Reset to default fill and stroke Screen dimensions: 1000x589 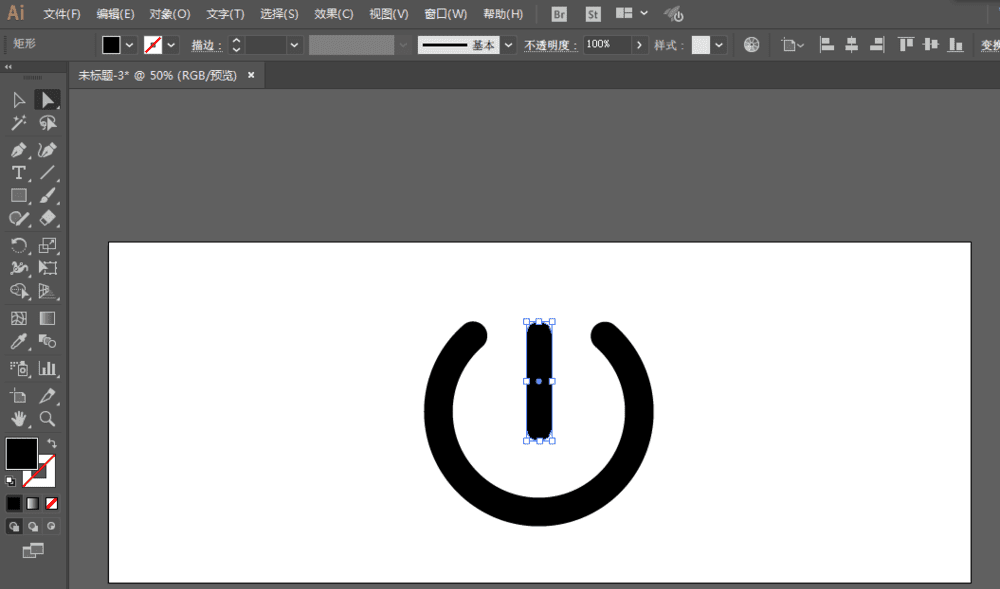pyautogui.click(x=10, y=481)
